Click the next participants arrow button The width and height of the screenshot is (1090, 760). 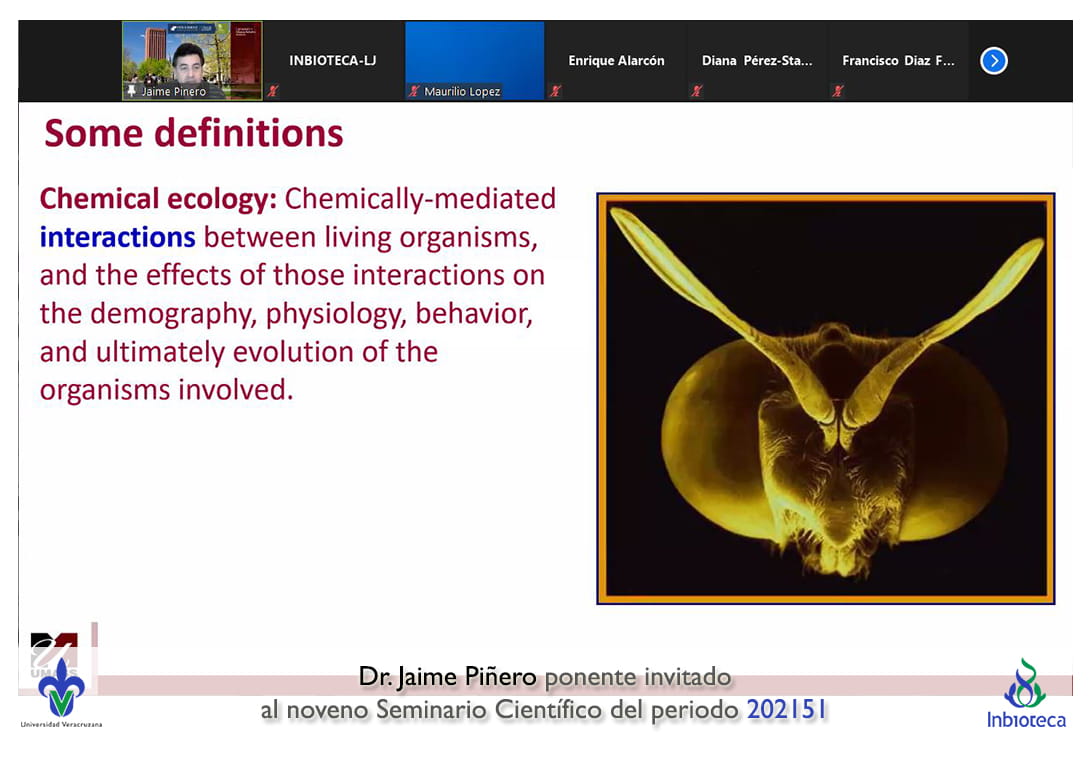tap(993, 61)
